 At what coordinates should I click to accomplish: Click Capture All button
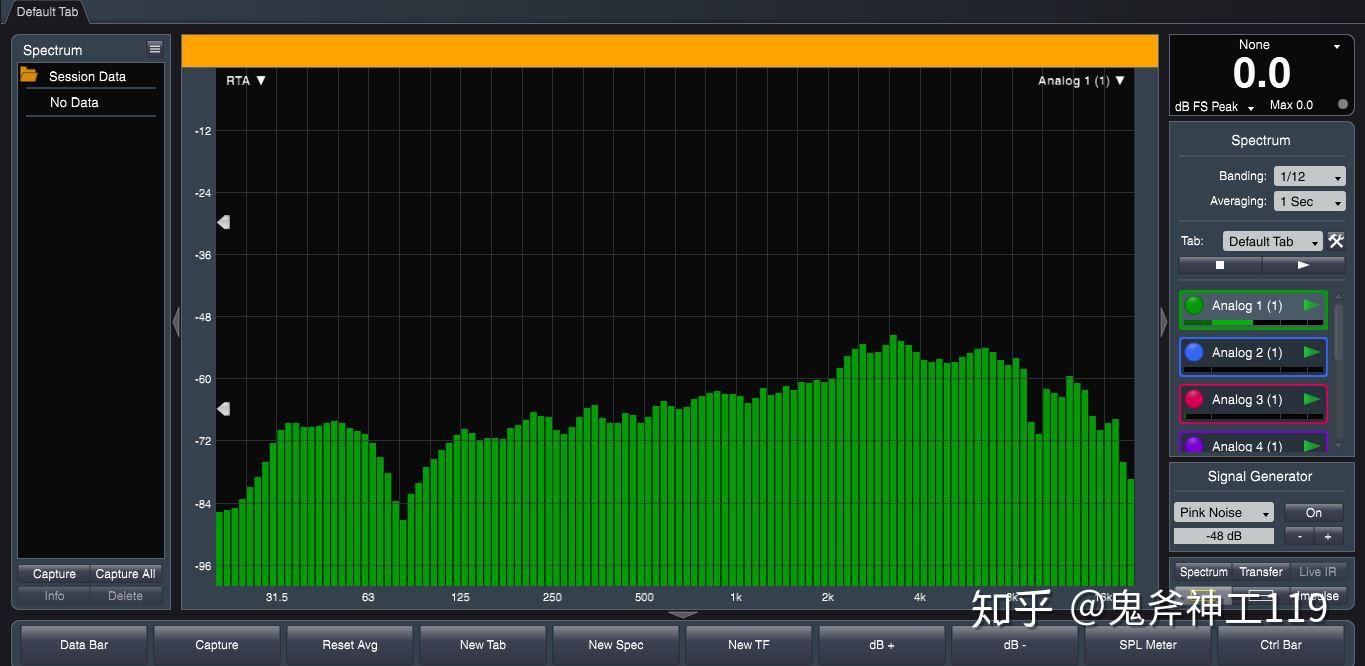coord(125,574)
